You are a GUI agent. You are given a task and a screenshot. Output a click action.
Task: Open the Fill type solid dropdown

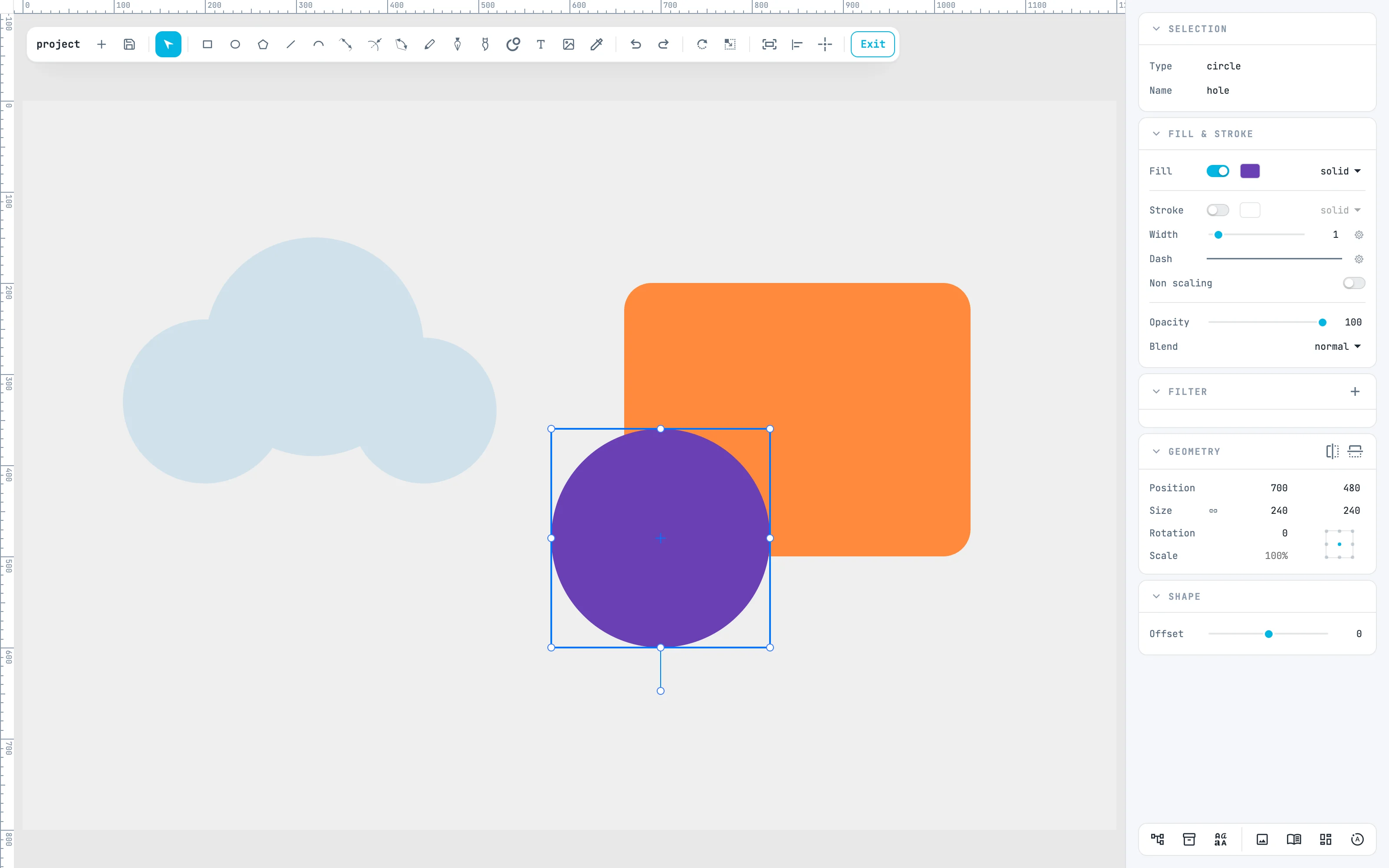point(1341,171)
